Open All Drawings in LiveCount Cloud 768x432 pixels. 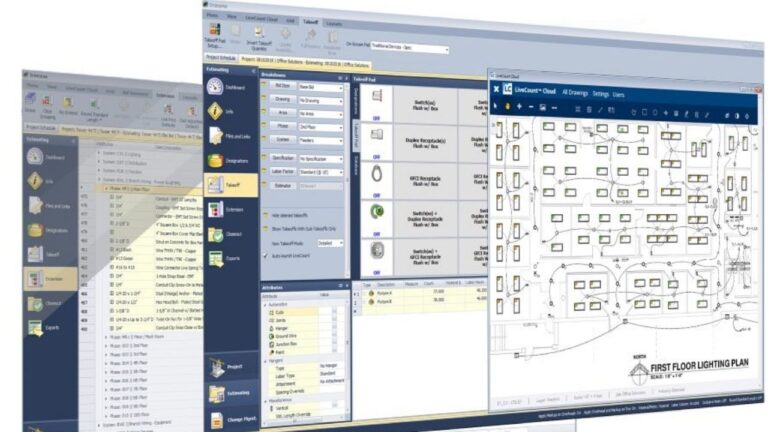[575, 93]
